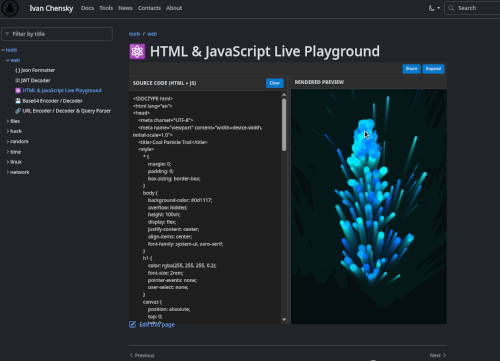Open the moon theme switcher dropdown

point(434,8)
